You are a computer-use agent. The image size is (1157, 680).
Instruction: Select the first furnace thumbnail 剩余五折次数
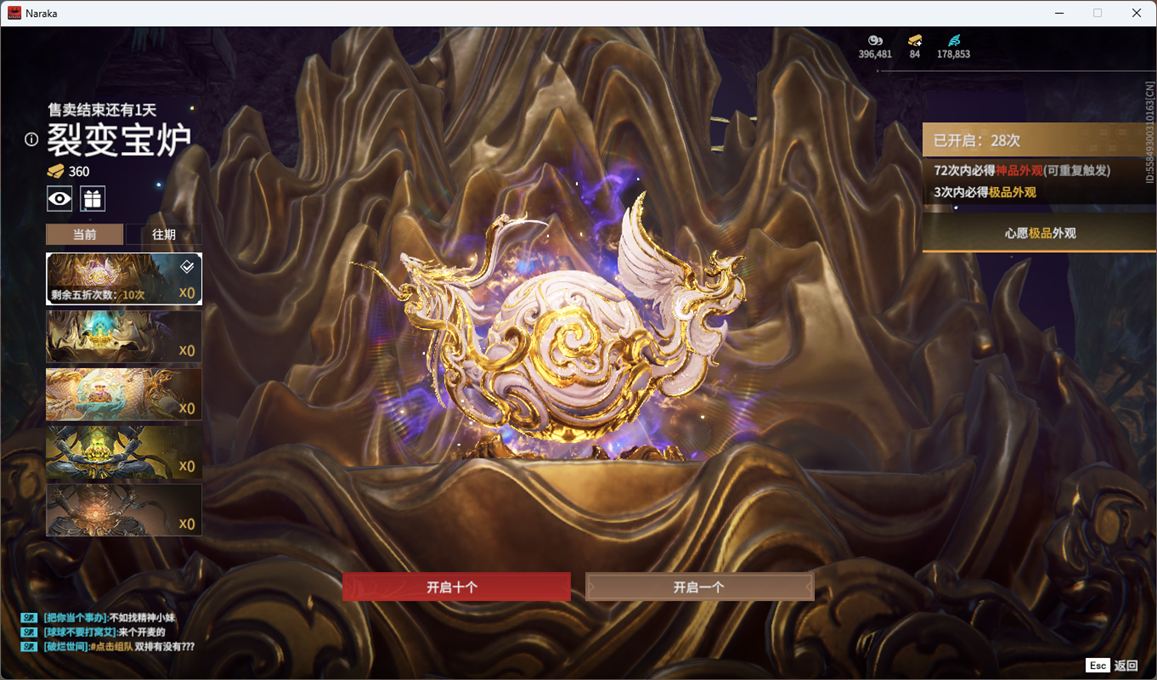(124, 279)
